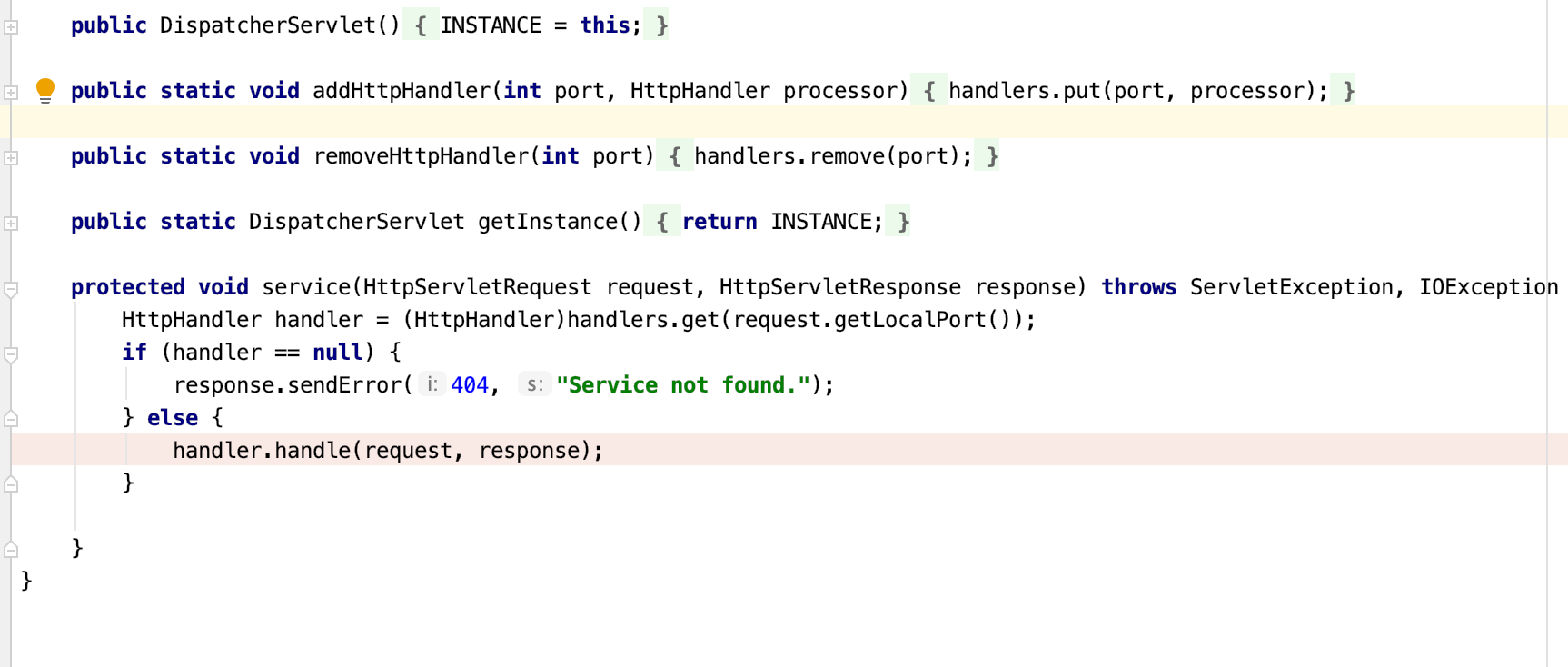Click the throws keyword in service signature
The image size is (1568, 667).
1138,287
